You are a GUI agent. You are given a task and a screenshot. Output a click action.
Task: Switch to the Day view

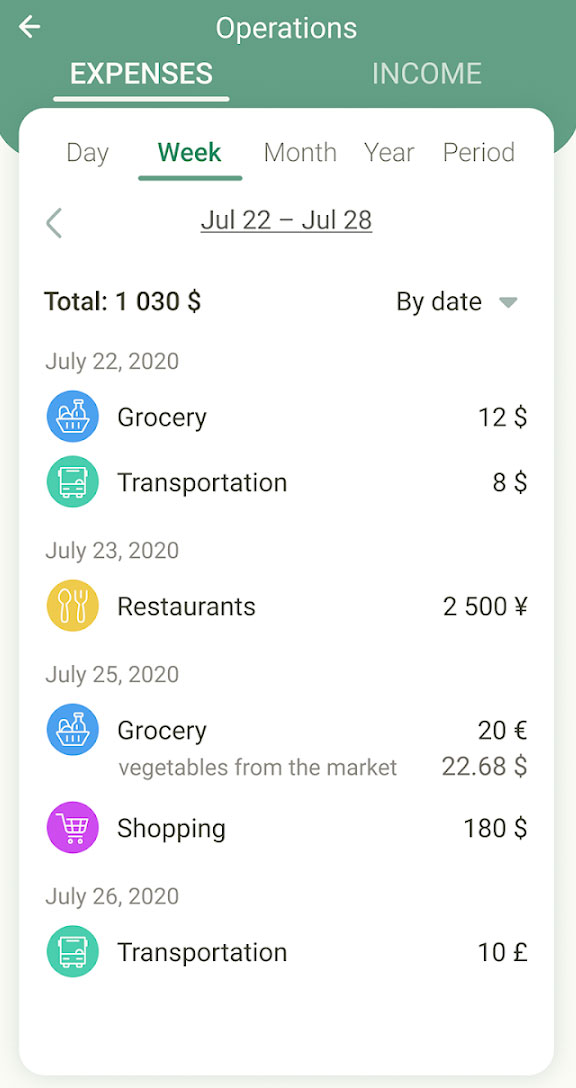tap(87, 152)
